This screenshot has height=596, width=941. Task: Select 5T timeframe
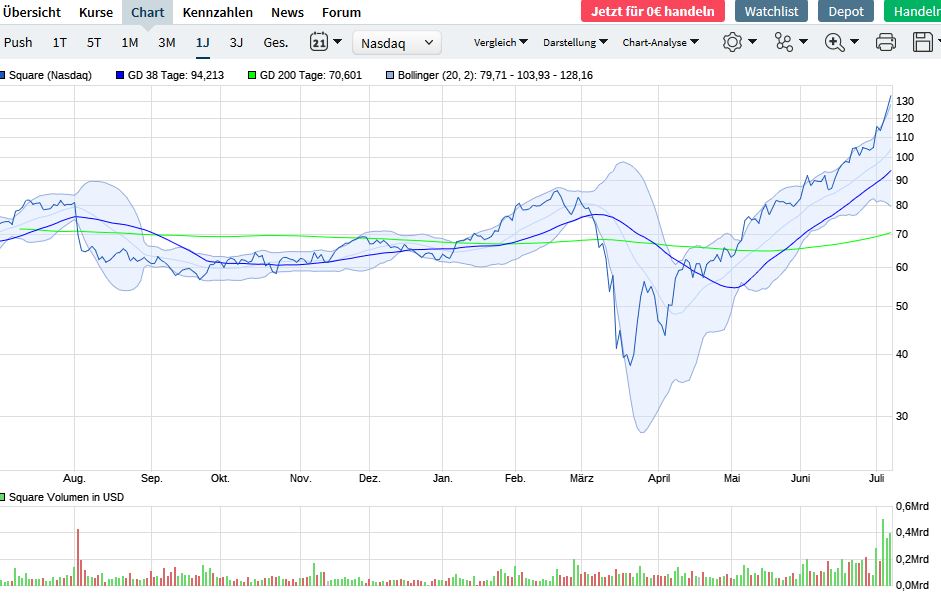[x=94, y=43]
